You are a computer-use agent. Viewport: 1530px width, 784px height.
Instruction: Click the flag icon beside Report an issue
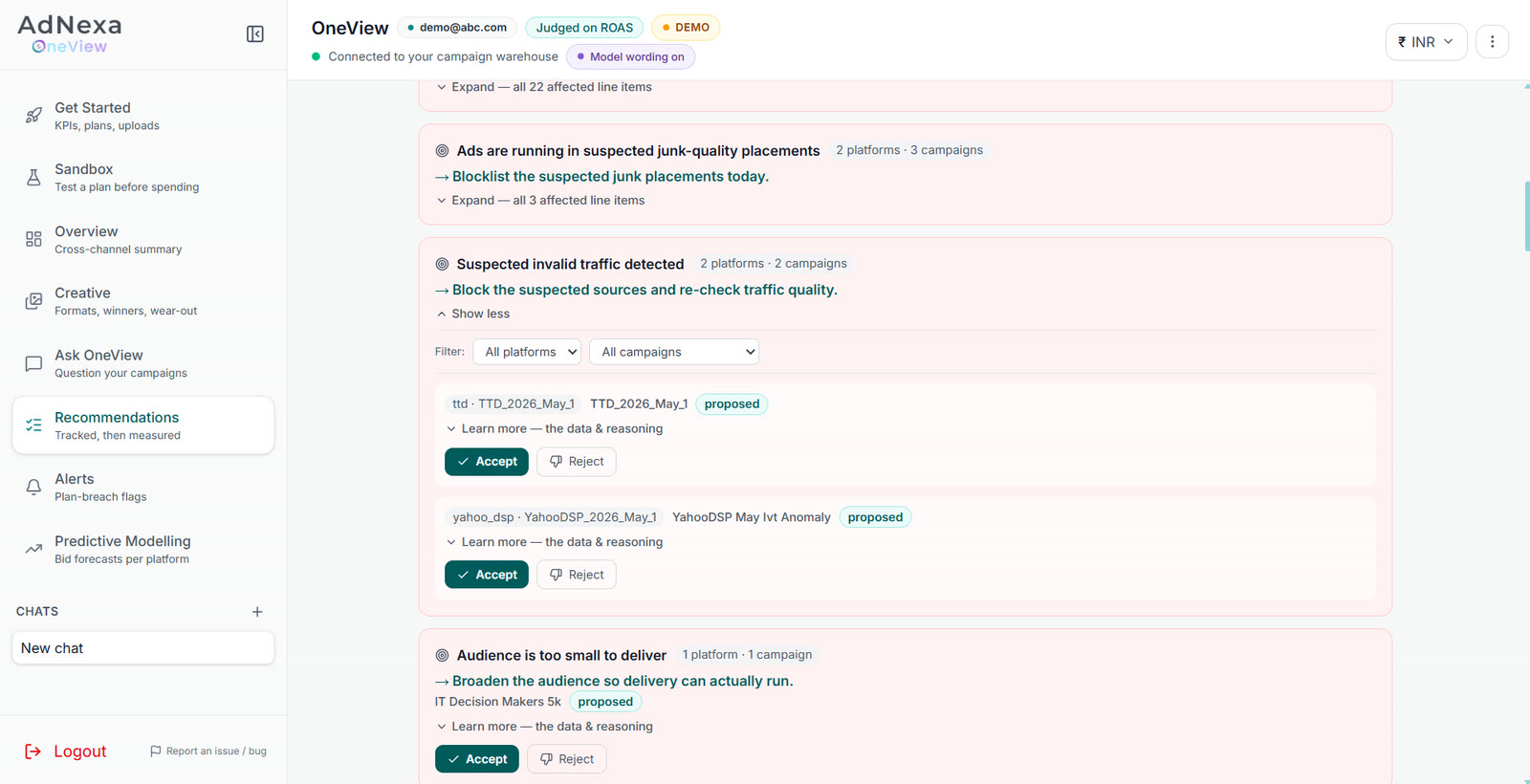click(x=156, y=751)
